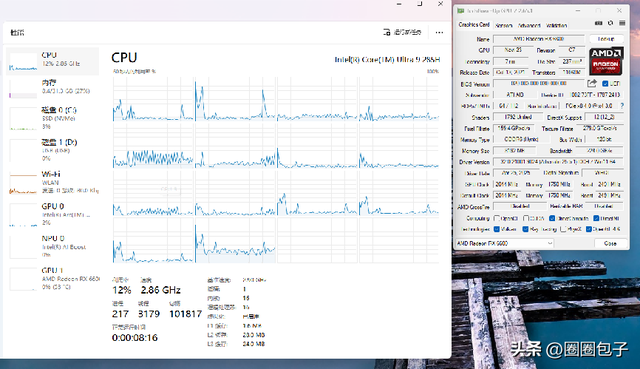
Task: Toggle the UEFI checkbox
Action: coord(605,84)
